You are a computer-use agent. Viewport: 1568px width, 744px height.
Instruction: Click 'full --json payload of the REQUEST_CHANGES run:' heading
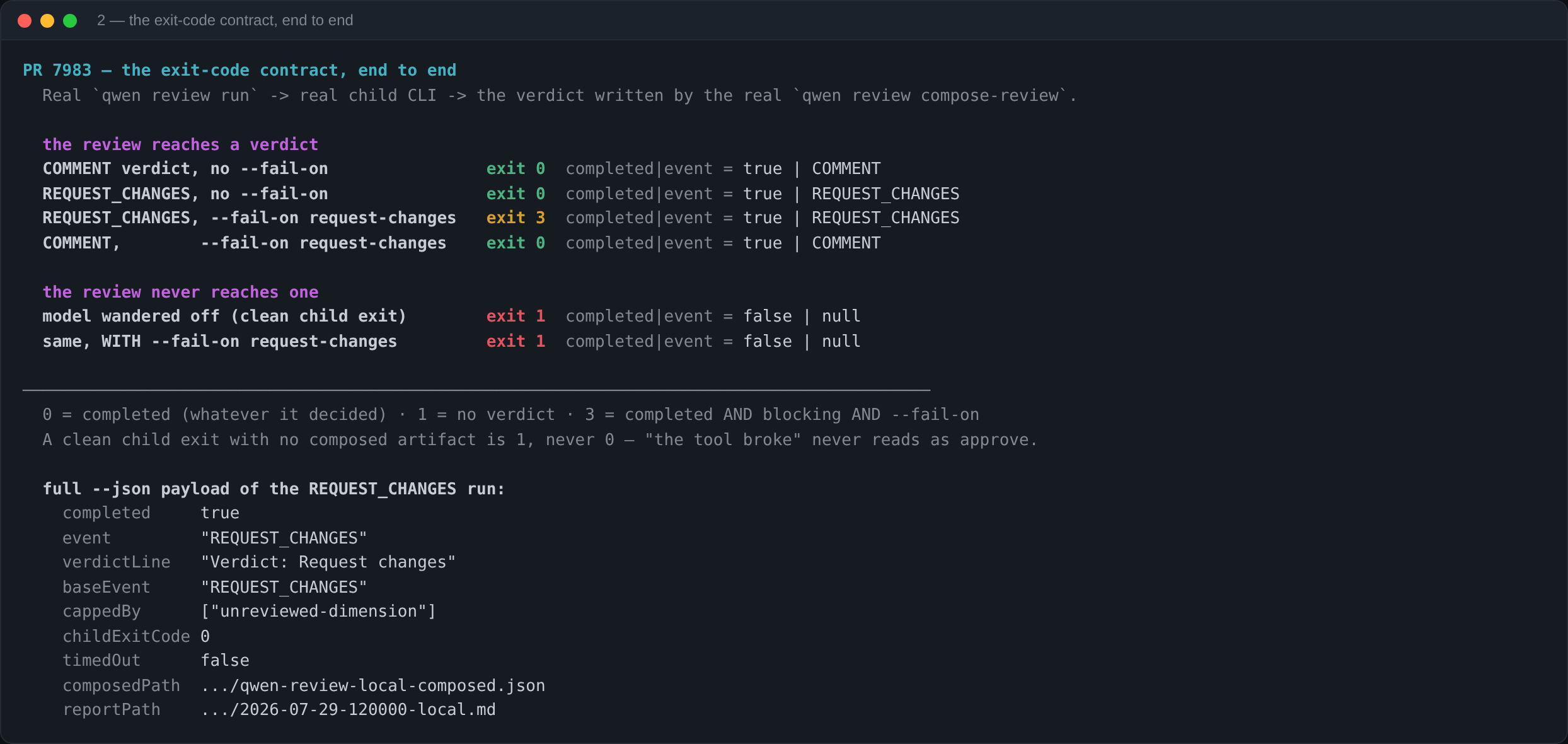(274, 489)
